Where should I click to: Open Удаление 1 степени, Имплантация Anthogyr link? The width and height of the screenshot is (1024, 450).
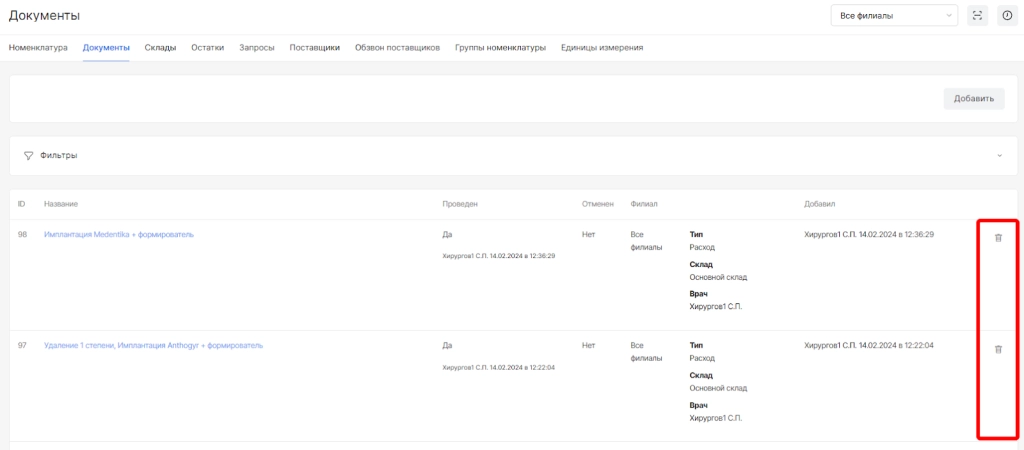pyautogui.click(x=153, y=345)
